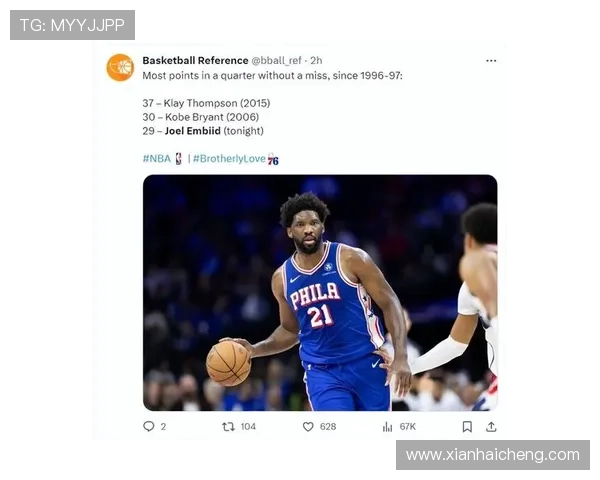
Task: Open the Basketball Reference profile name
Action: (195, 60)
